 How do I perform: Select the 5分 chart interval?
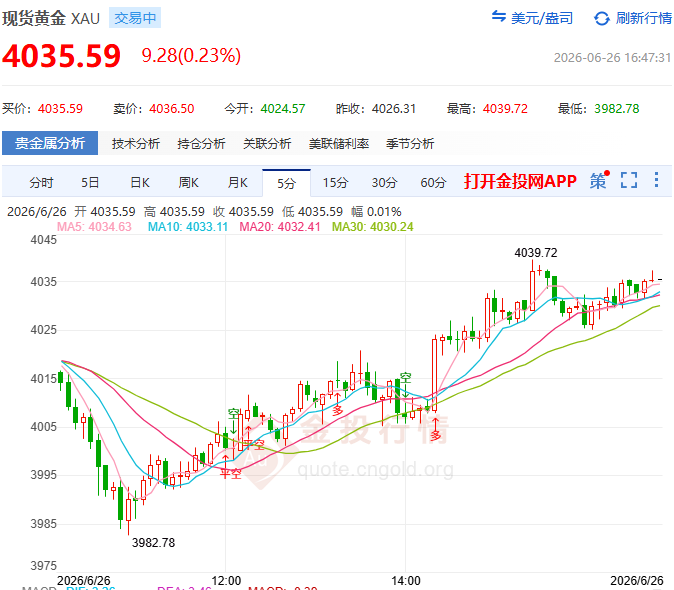coord(286,183)
